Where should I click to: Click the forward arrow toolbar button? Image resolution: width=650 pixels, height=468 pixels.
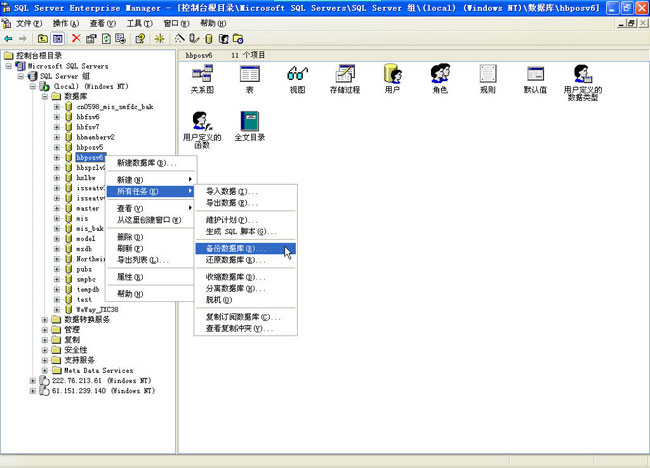(x=23, y=39)
